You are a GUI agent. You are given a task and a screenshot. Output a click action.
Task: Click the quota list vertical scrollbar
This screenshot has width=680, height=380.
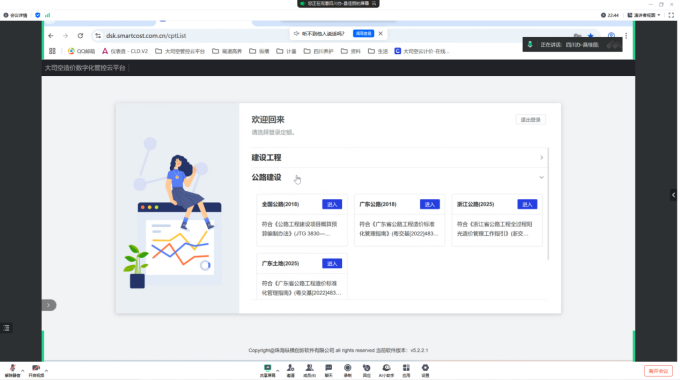[x=548, y=204]
